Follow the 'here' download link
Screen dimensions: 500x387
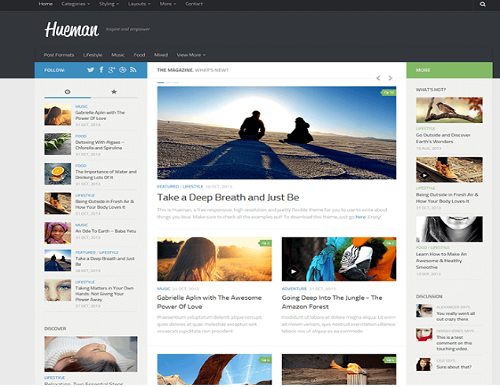pos(361,217)
